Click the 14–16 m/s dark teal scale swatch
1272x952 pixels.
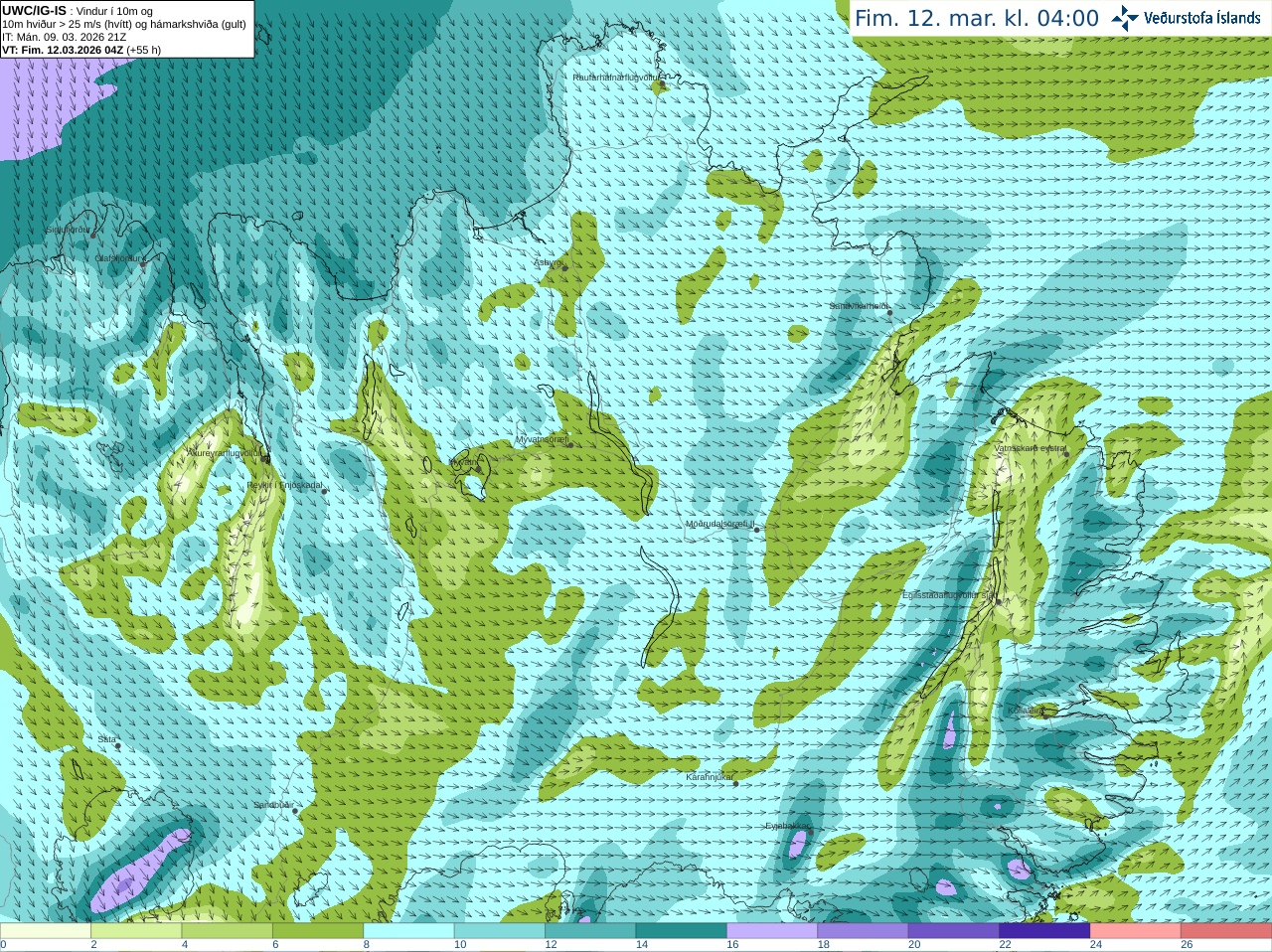coord(682,931)
